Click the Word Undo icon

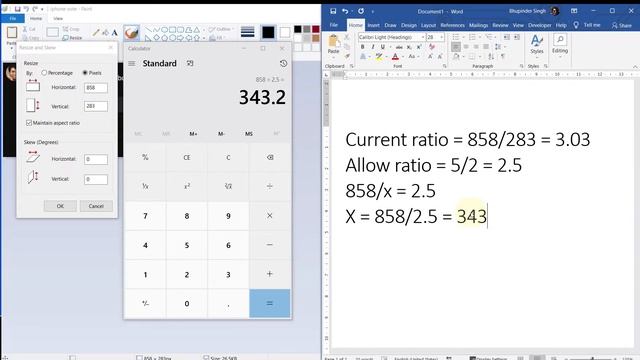click(x=345, y=11)
